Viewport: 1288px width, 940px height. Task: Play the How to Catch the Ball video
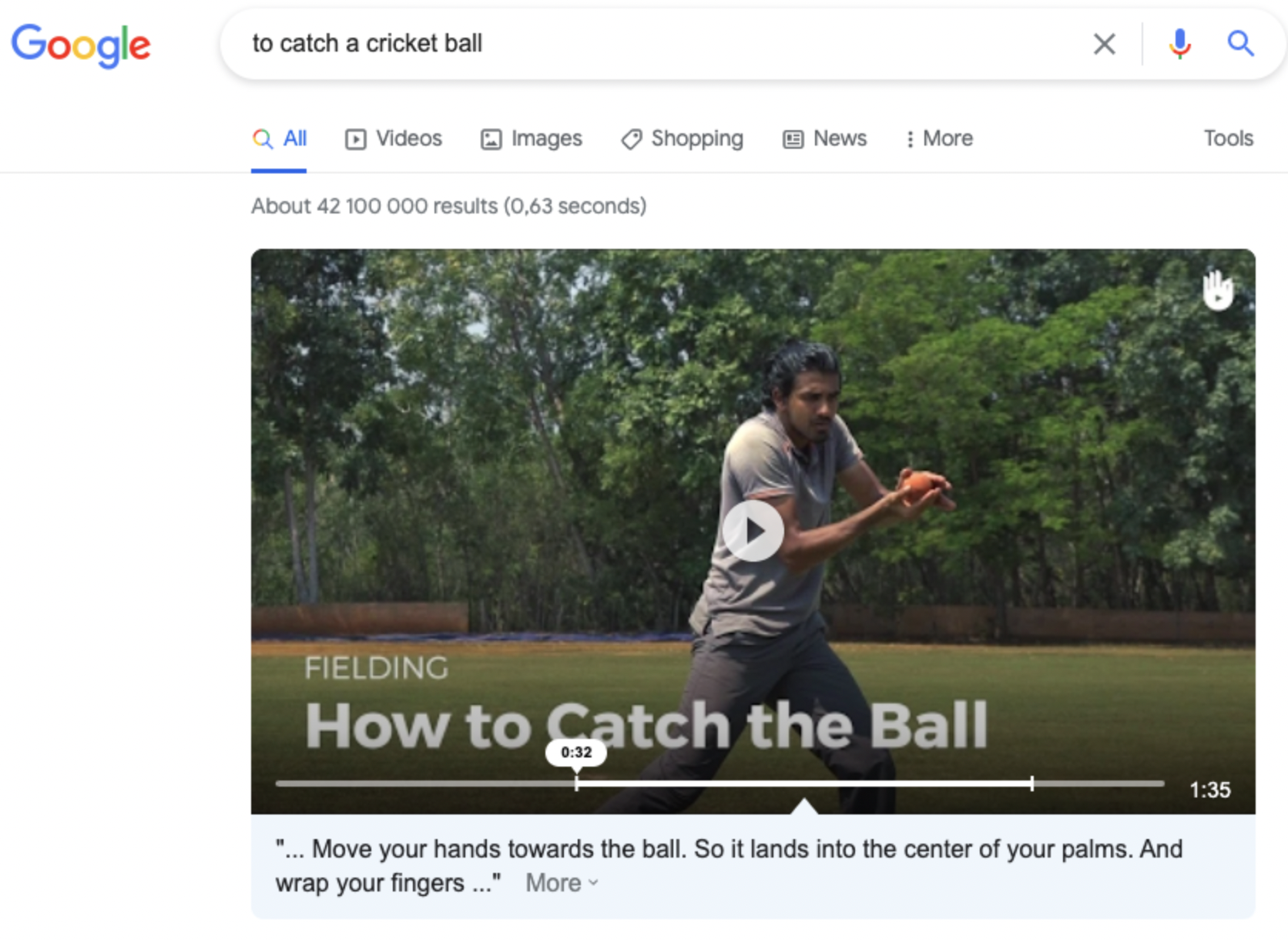point(753,531)
